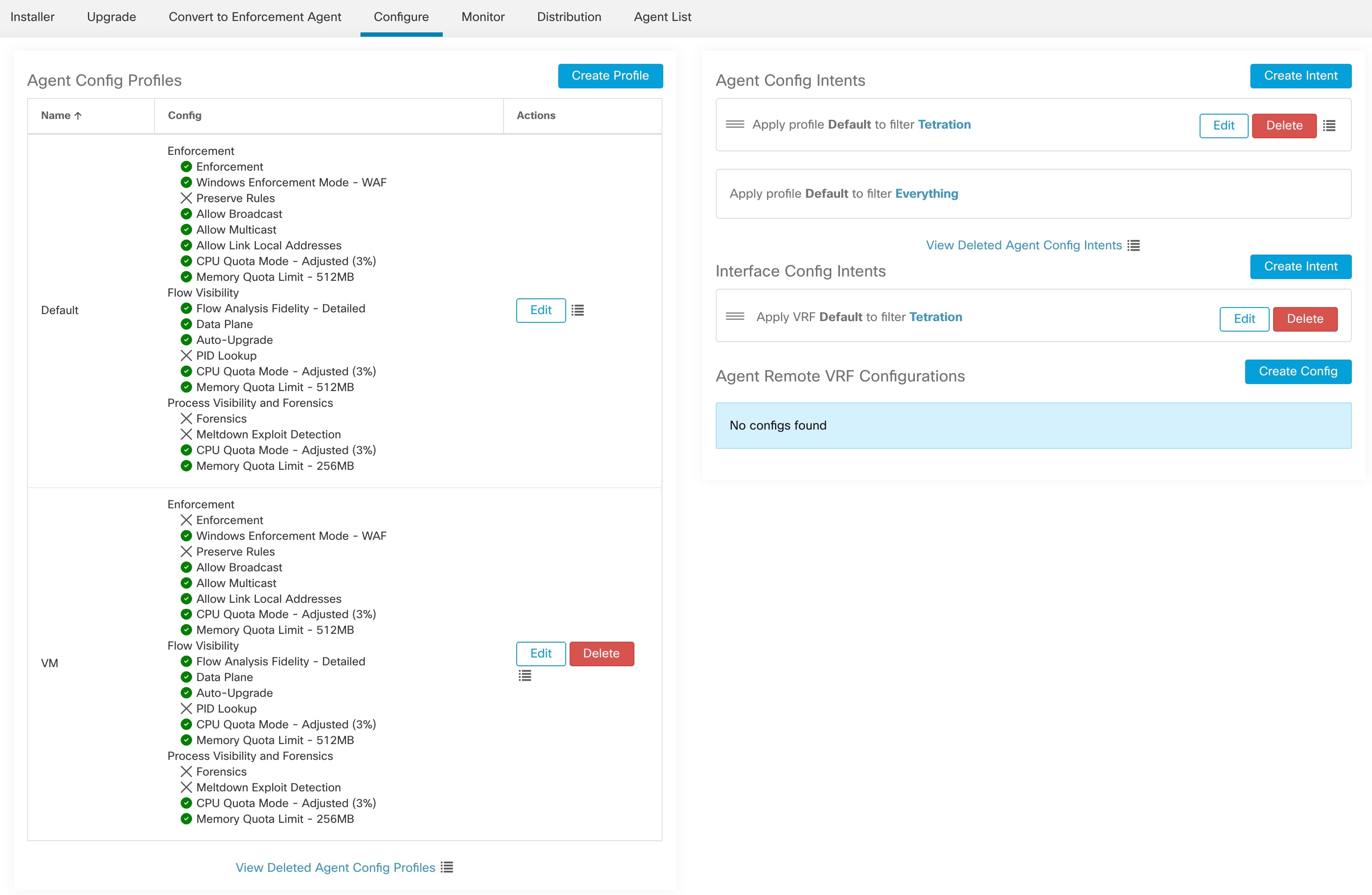Click Delete button for VM profile

tap(602, 654)
